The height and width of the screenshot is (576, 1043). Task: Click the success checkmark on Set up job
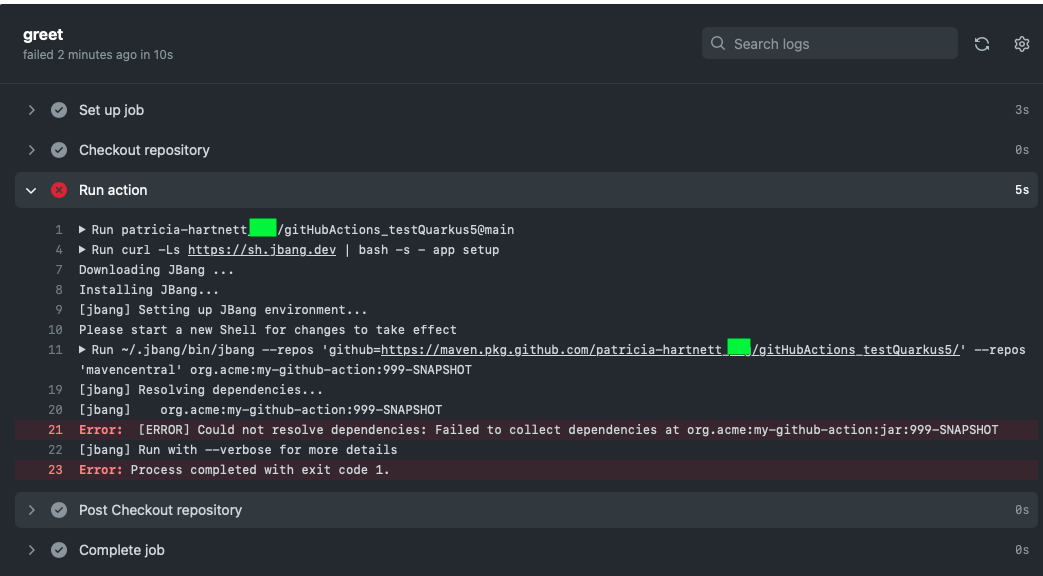click(x=59, y=110)
